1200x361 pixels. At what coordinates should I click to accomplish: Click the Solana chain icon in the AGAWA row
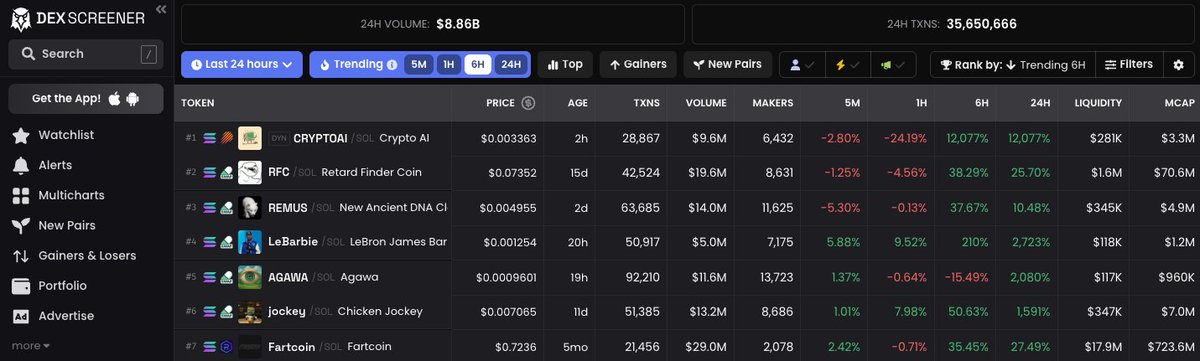point(210,278)
